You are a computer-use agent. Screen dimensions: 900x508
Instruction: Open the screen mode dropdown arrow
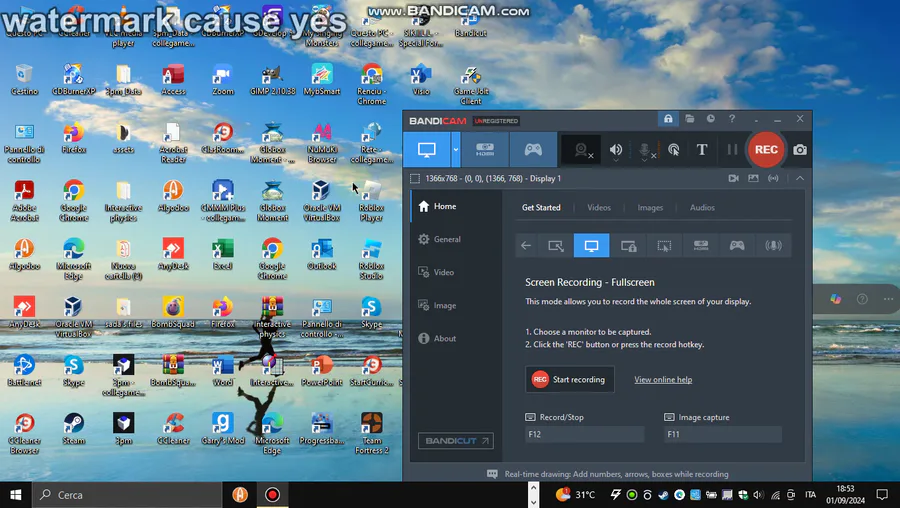(456, 150)
